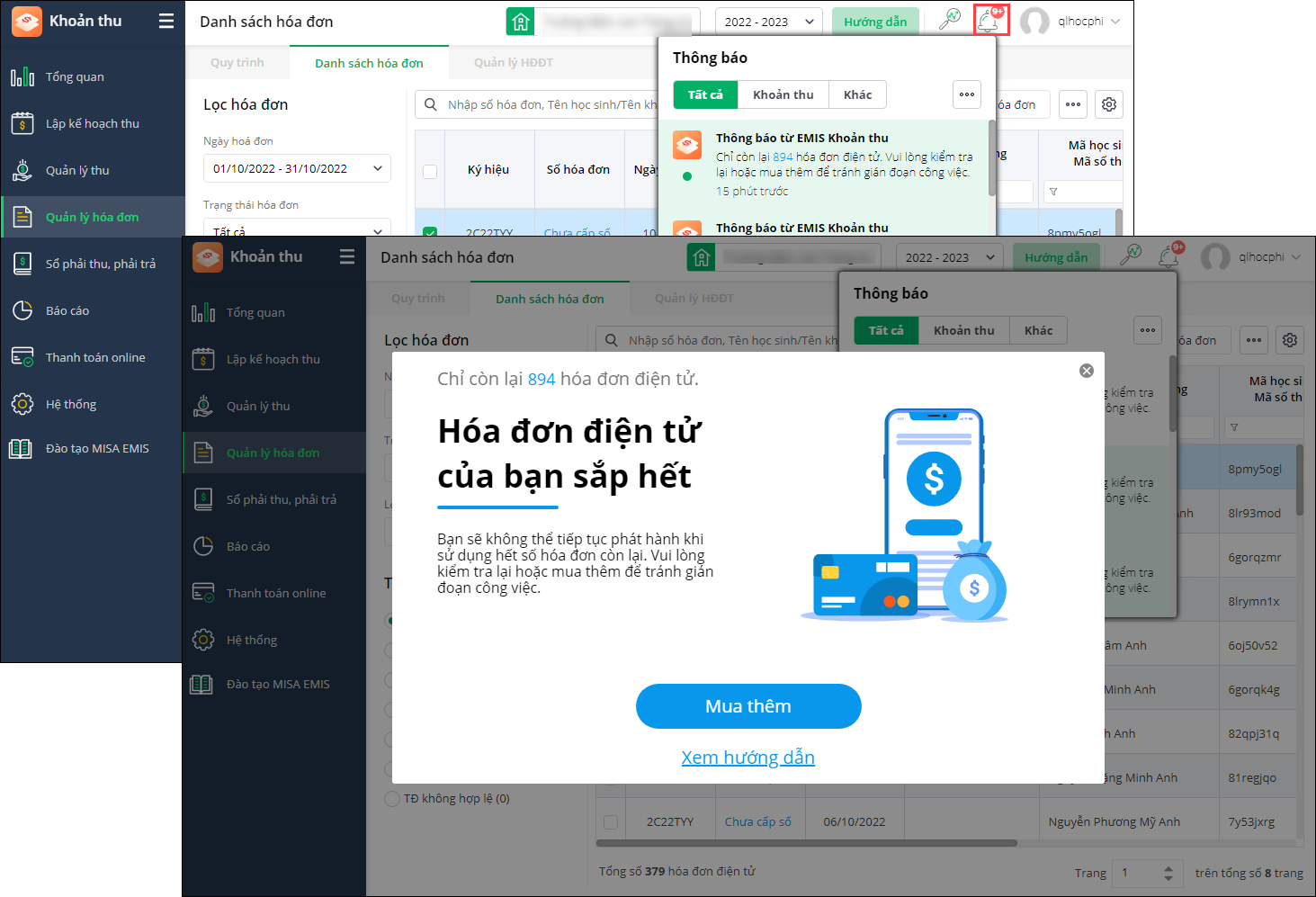Click 894 link in popup heading
This screenshot has width=1316, height=897.
pyautogui.click(x=542, y=380)
